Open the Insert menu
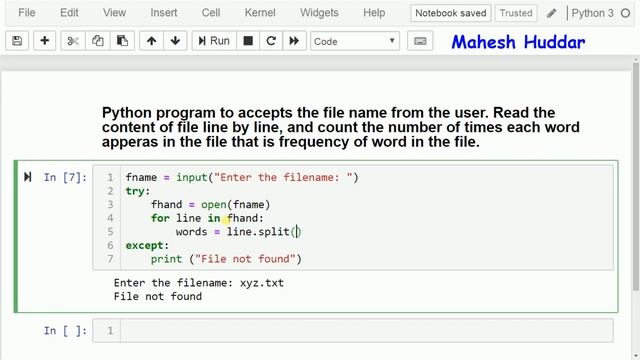Screen dimensions: 640x360 (x=164, y=13)
